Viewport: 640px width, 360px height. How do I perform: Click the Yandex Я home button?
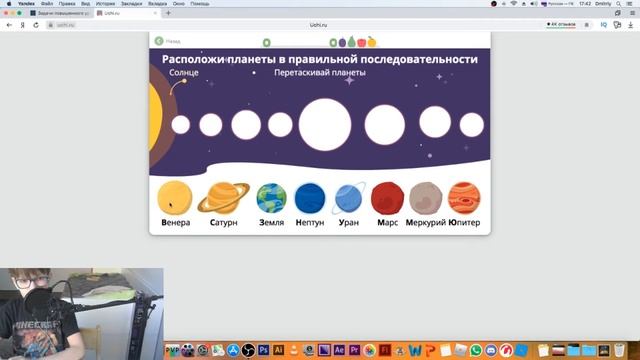[x=22, y=25]
